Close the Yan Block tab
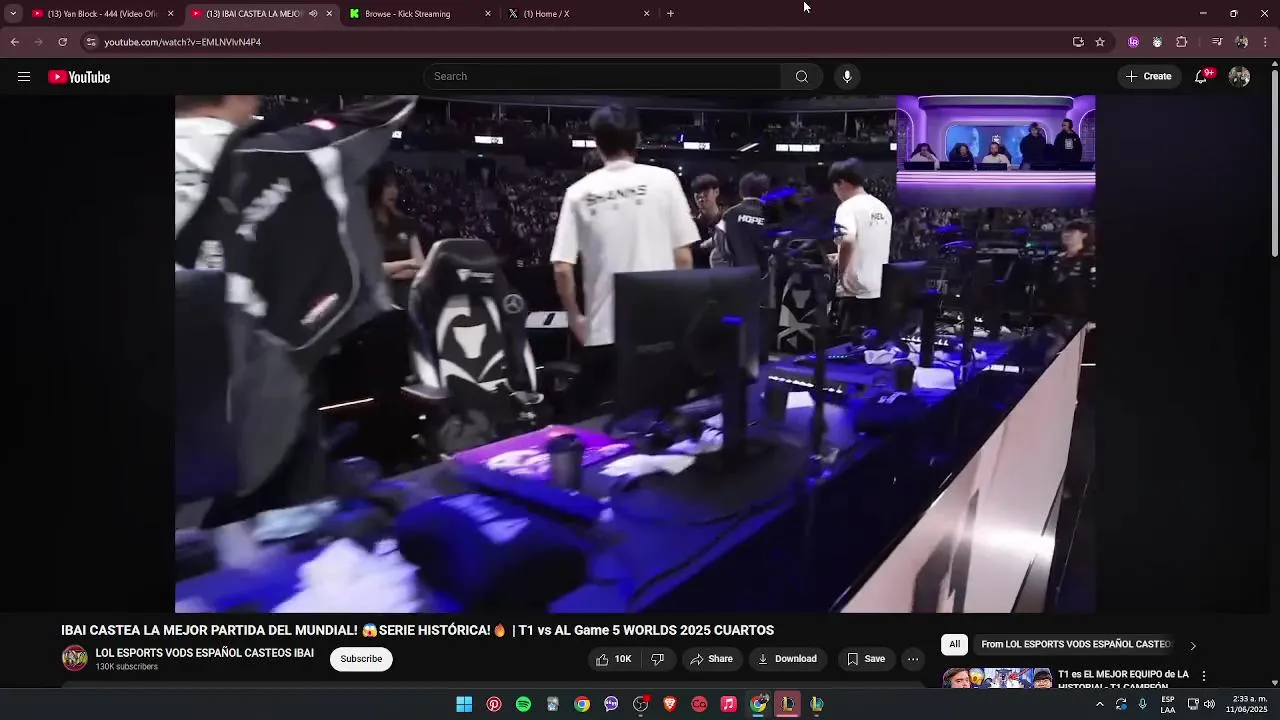Screen dimensions: 1280x720 tap(170, 14)
